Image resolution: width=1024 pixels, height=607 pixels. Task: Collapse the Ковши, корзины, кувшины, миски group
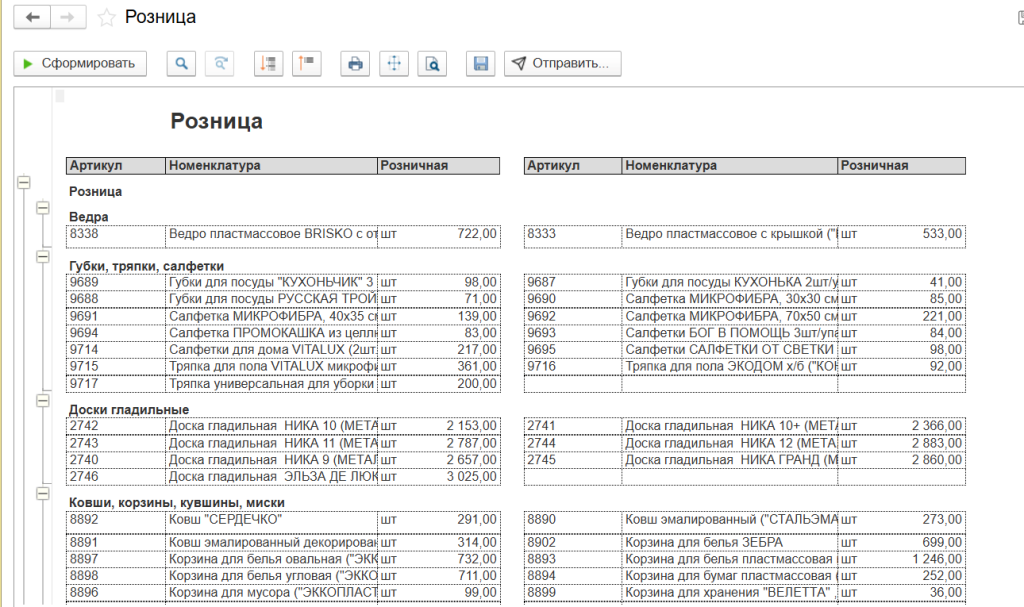pos(42,493)
